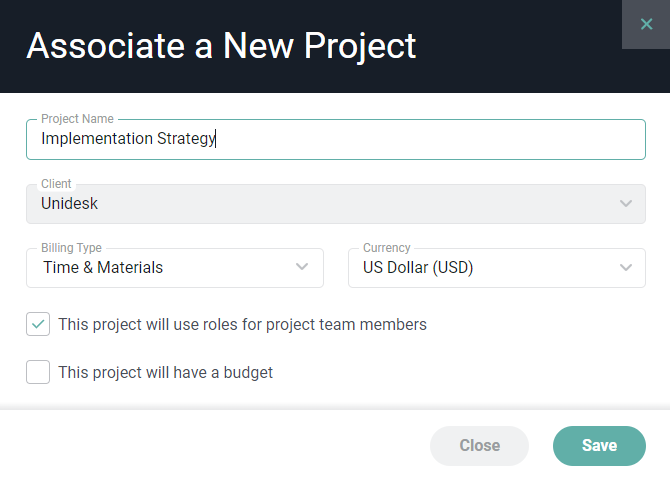Click the Project Name floating label
This screenshot has width=670, height=478.
point(77,119)
